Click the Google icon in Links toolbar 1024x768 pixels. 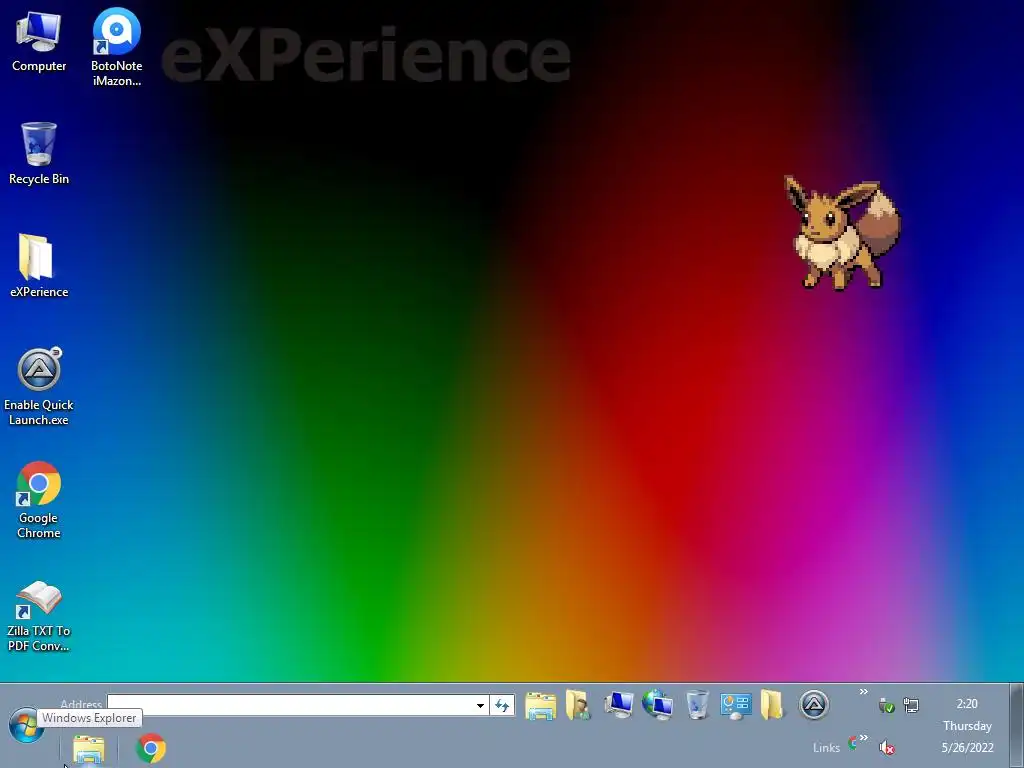[x=852, y=743]
